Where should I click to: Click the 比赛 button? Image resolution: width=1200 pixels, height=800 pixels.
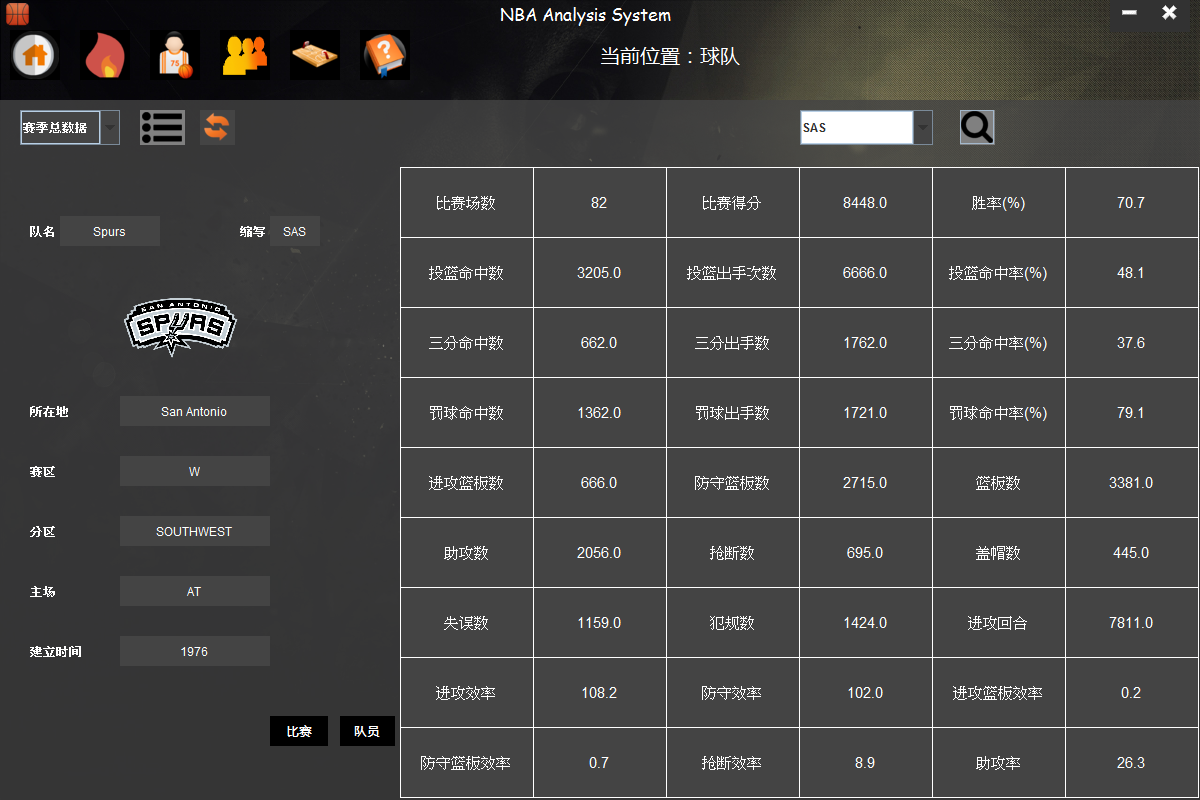(x=299, y=731)
